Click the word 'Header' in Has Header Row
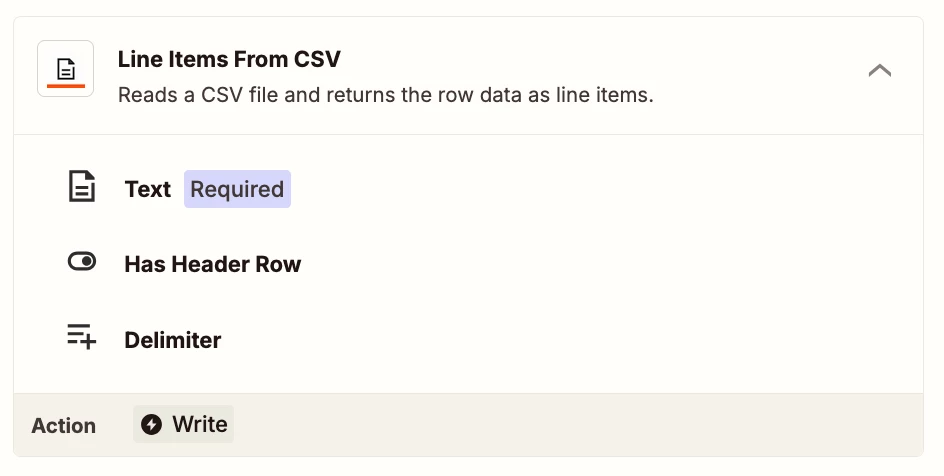944x476 pixels. (210, 264)
